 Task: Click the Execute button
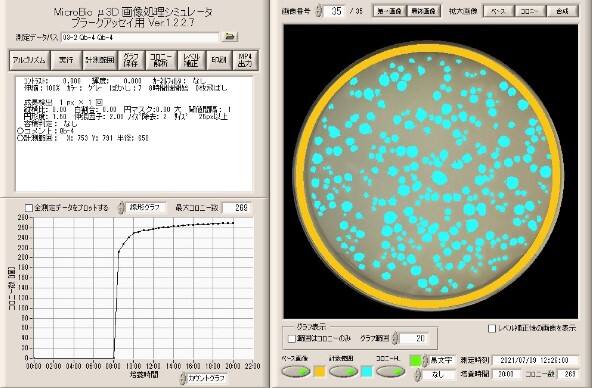66,60
